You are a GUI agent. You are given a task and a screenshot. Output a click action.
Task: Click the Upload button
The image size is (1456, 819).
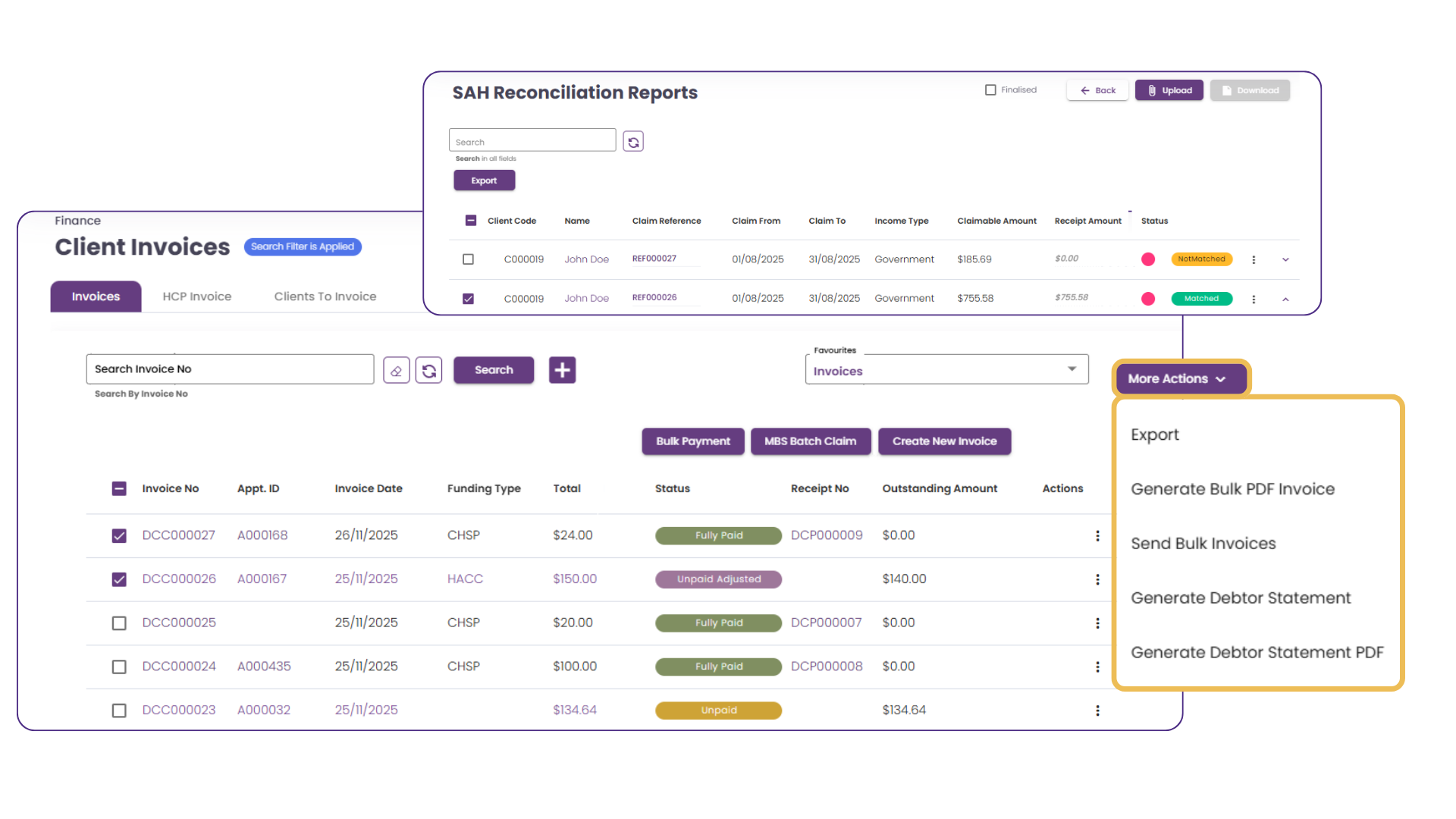click(x=1169, y=90)
